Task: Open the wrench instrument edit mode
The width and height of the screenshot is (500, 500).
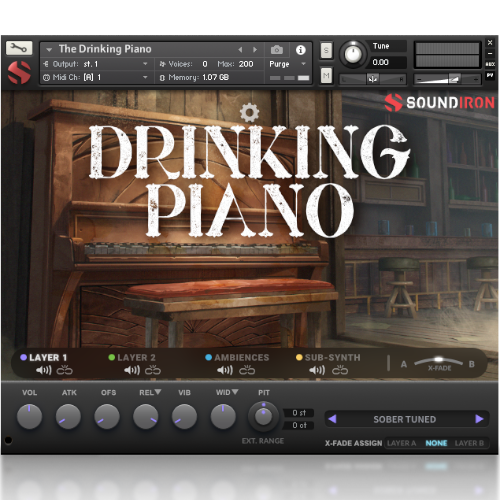Action: [x=19, y=48]
